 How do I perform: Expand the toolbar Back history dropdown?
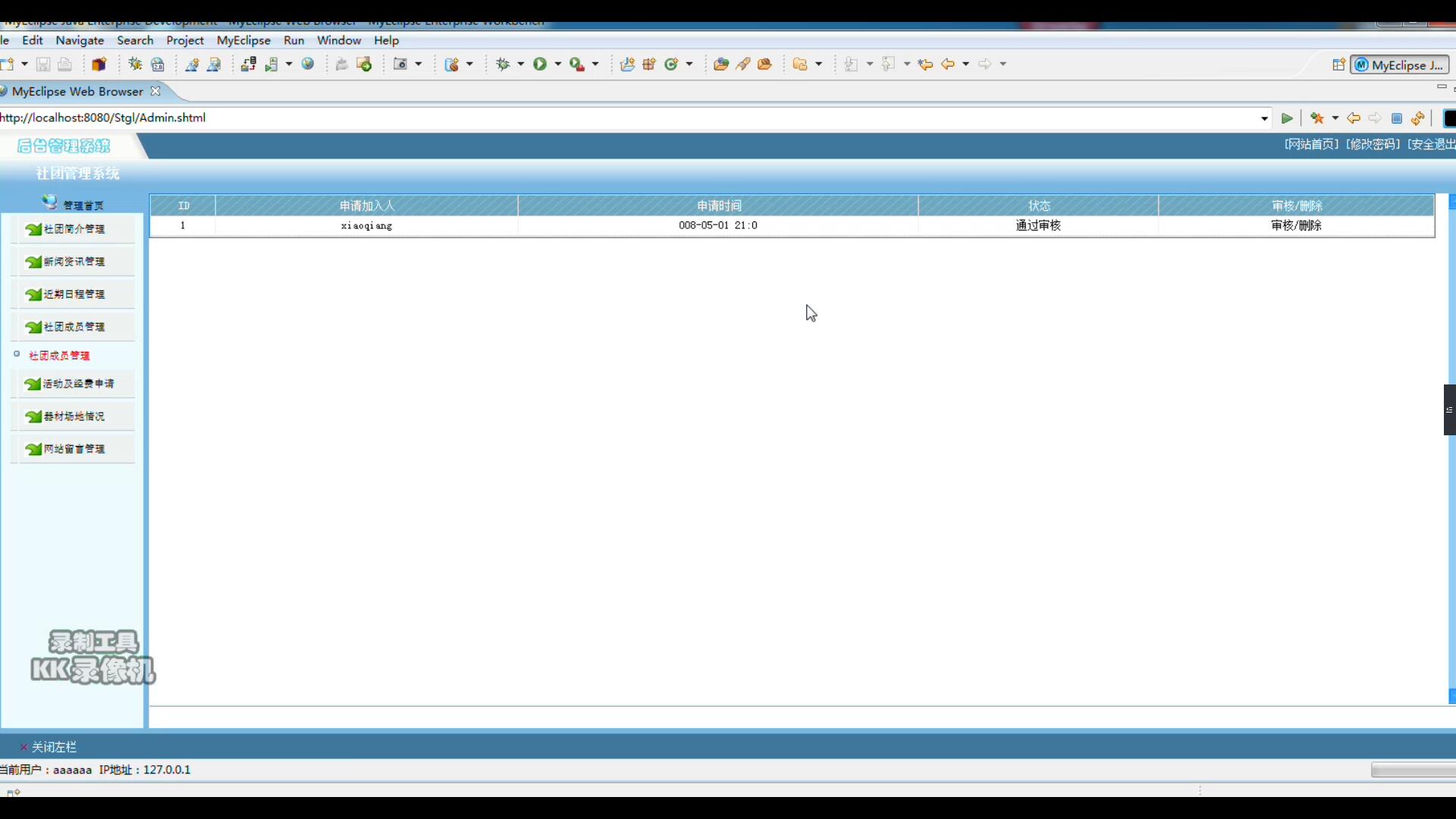pos(966,64)
